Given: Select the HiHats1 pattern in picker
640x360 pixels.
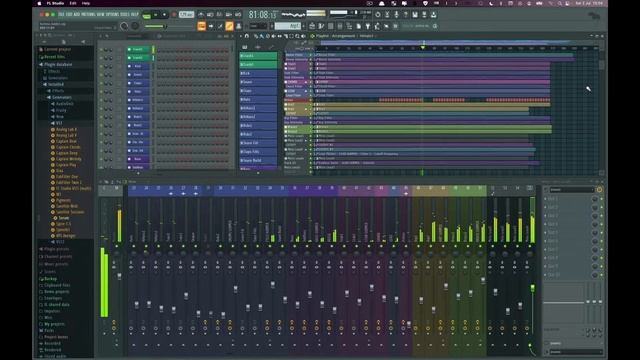Looking at the screenshot, I should tap(258, 108).
